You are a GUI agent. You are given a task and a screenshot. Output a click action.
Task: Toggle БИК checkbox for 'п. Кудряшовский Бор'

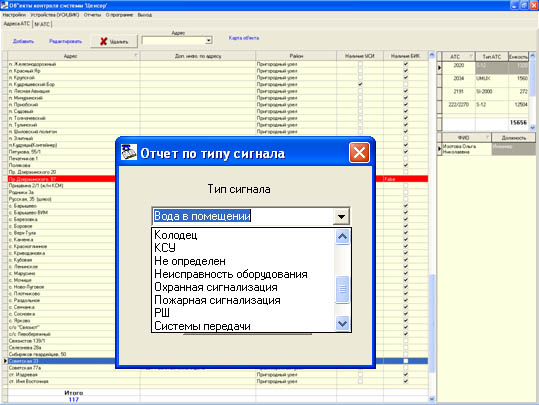click(x=406, y=84)
